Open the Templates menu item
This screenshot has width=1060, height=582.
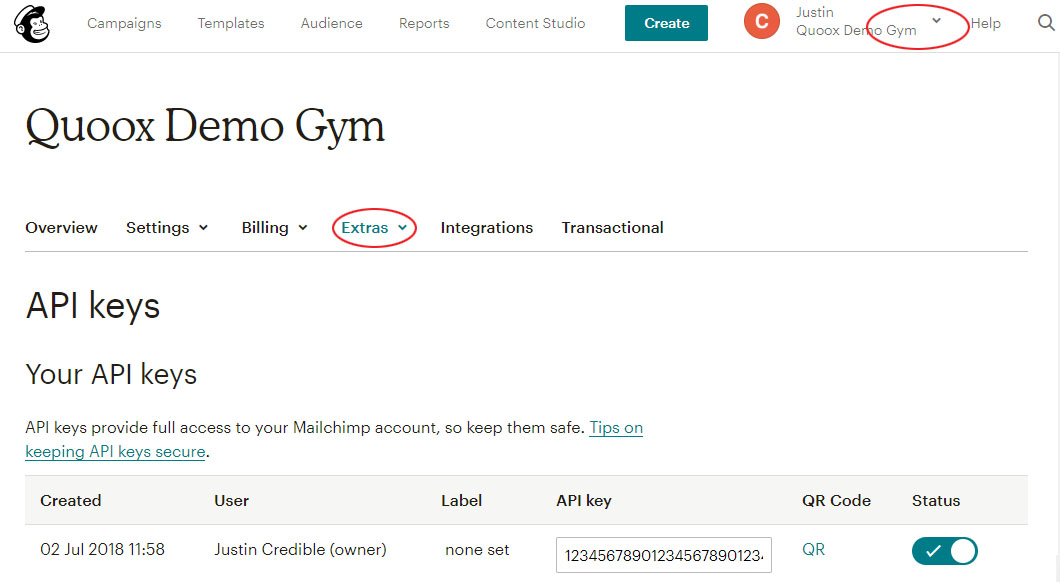pos(231,23)
